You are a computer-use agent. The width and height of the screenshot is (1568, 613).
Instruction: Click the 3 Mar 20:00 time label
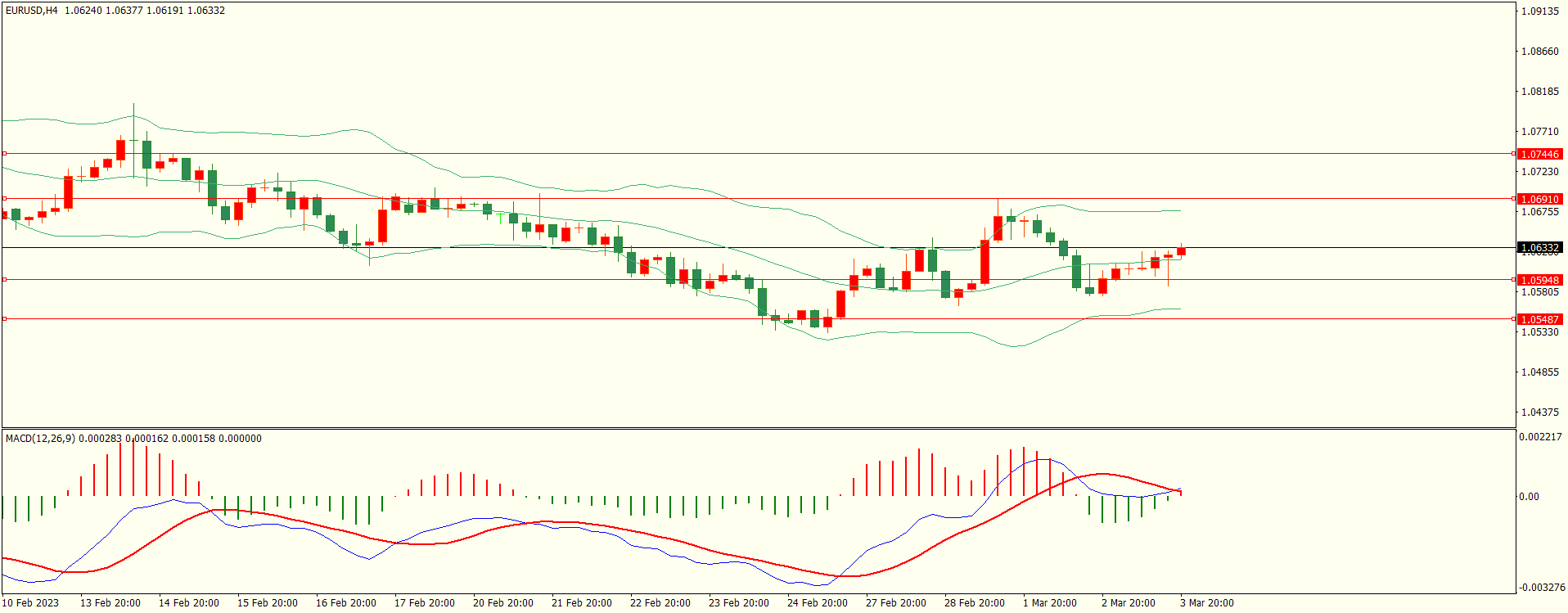point(1206,603)
